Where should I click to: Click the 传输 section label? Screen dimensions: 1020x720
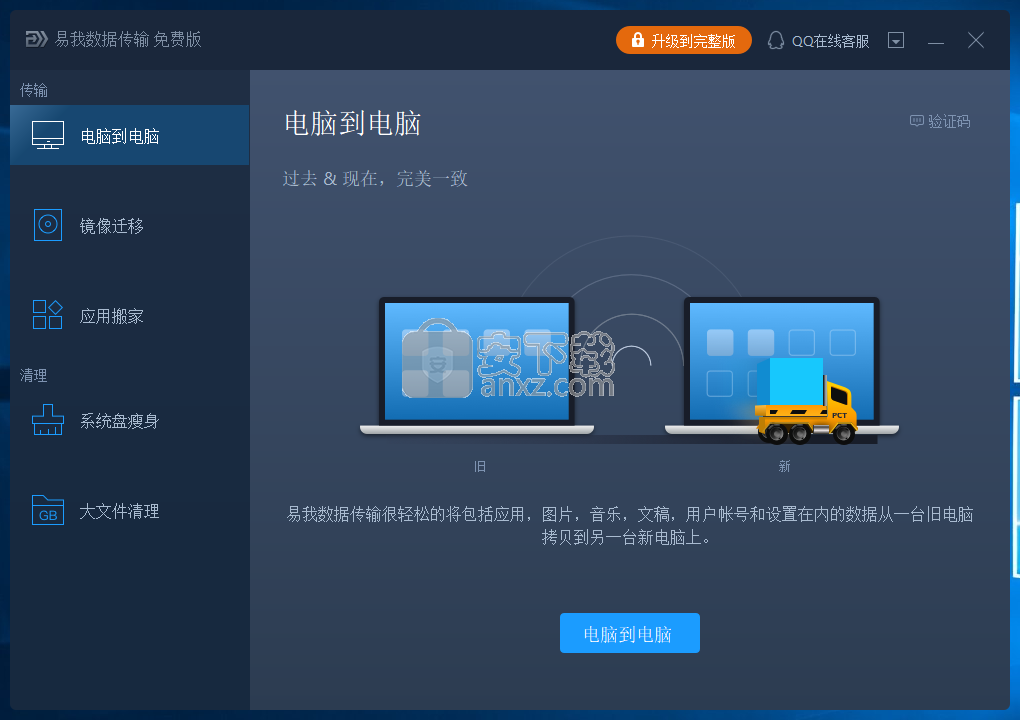pyautogui.click(x=34, y=90)
